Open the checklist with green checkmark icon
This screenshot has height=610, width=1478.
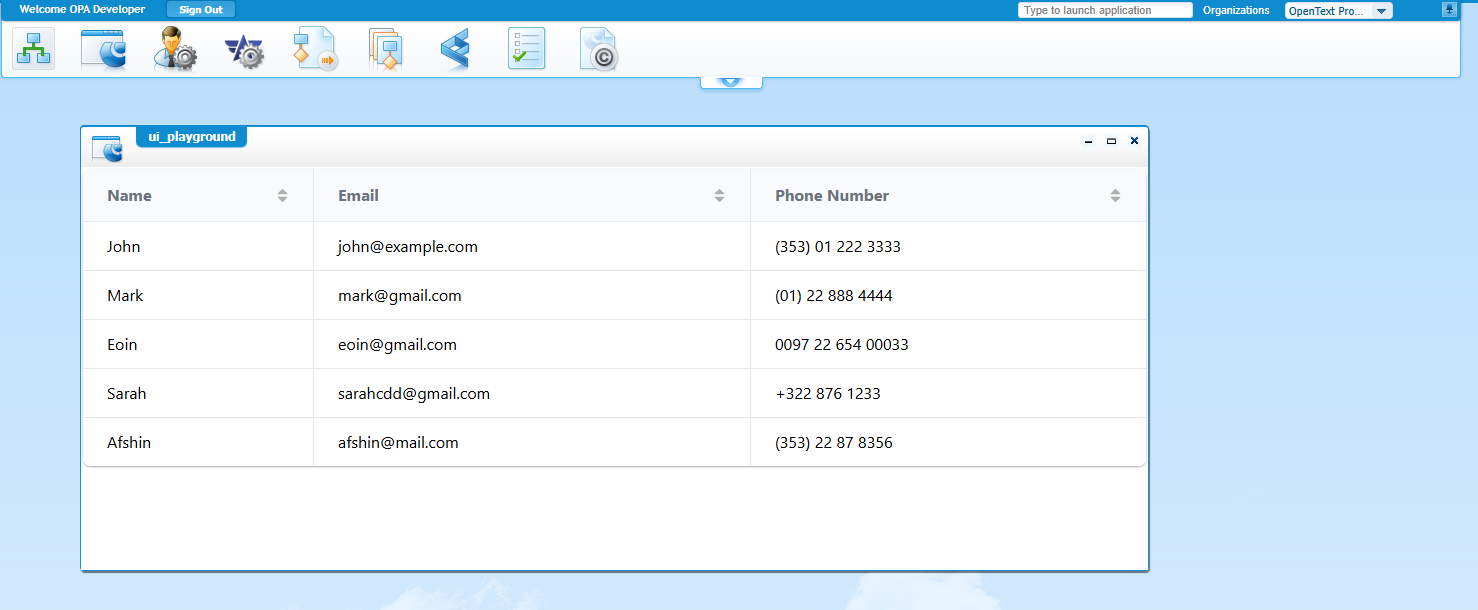click(526, 49)
